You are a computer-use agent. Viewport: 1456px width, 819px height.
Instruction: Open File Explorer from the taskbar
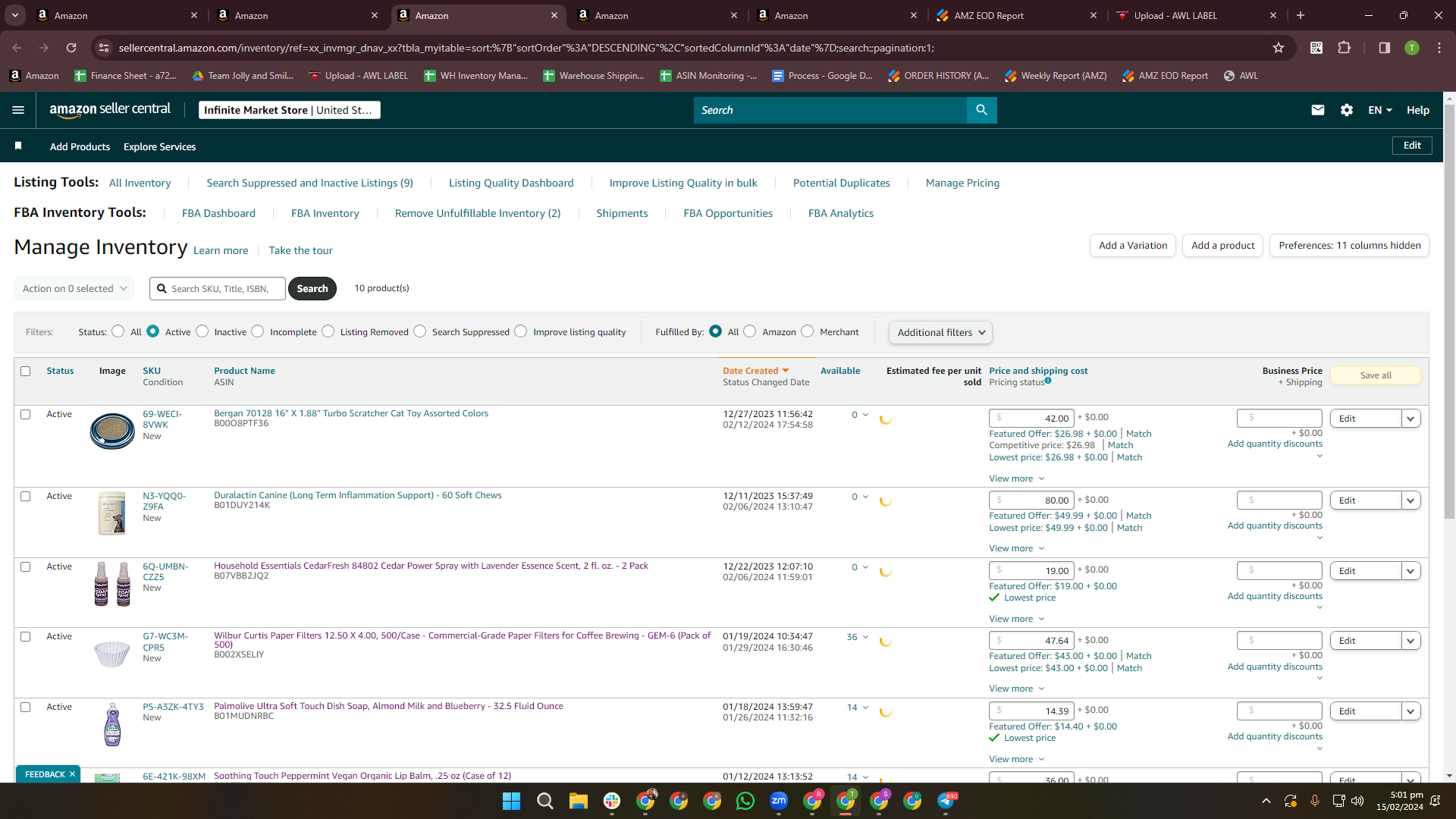(x=579, y=801)
